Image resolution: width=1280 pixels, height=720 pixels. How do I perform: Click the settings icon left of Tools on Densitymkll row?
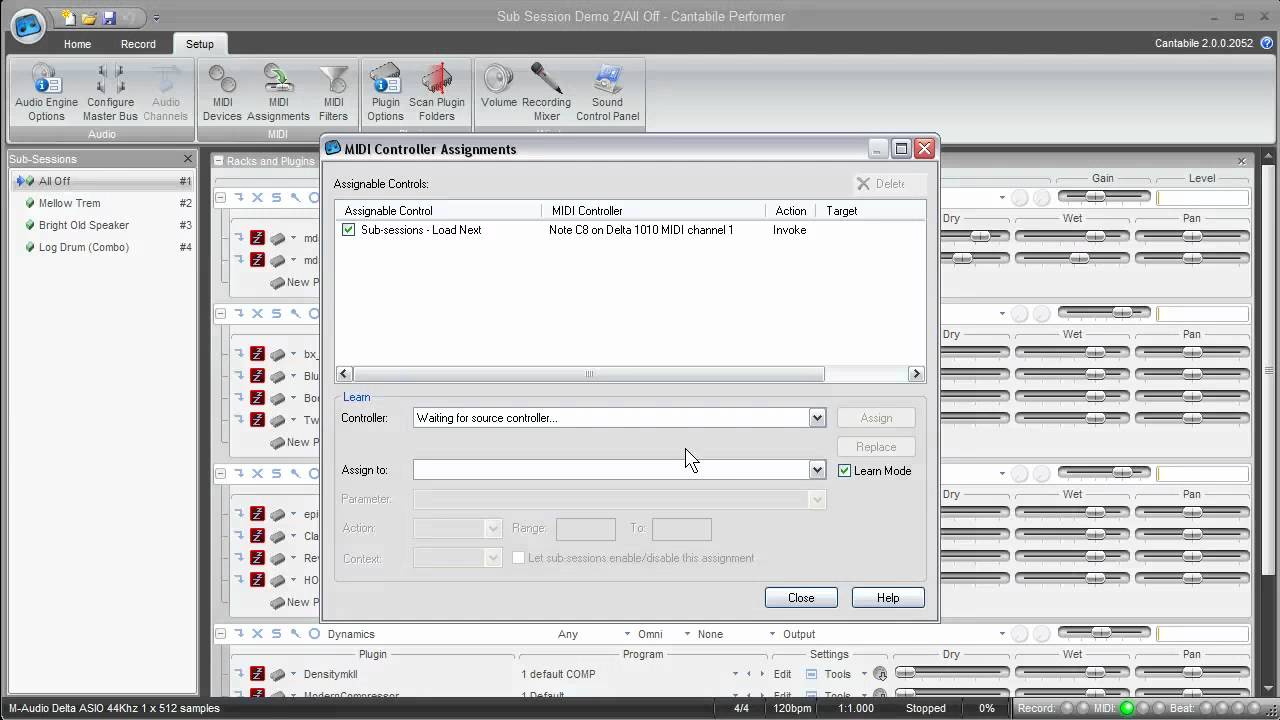[812, 674]
